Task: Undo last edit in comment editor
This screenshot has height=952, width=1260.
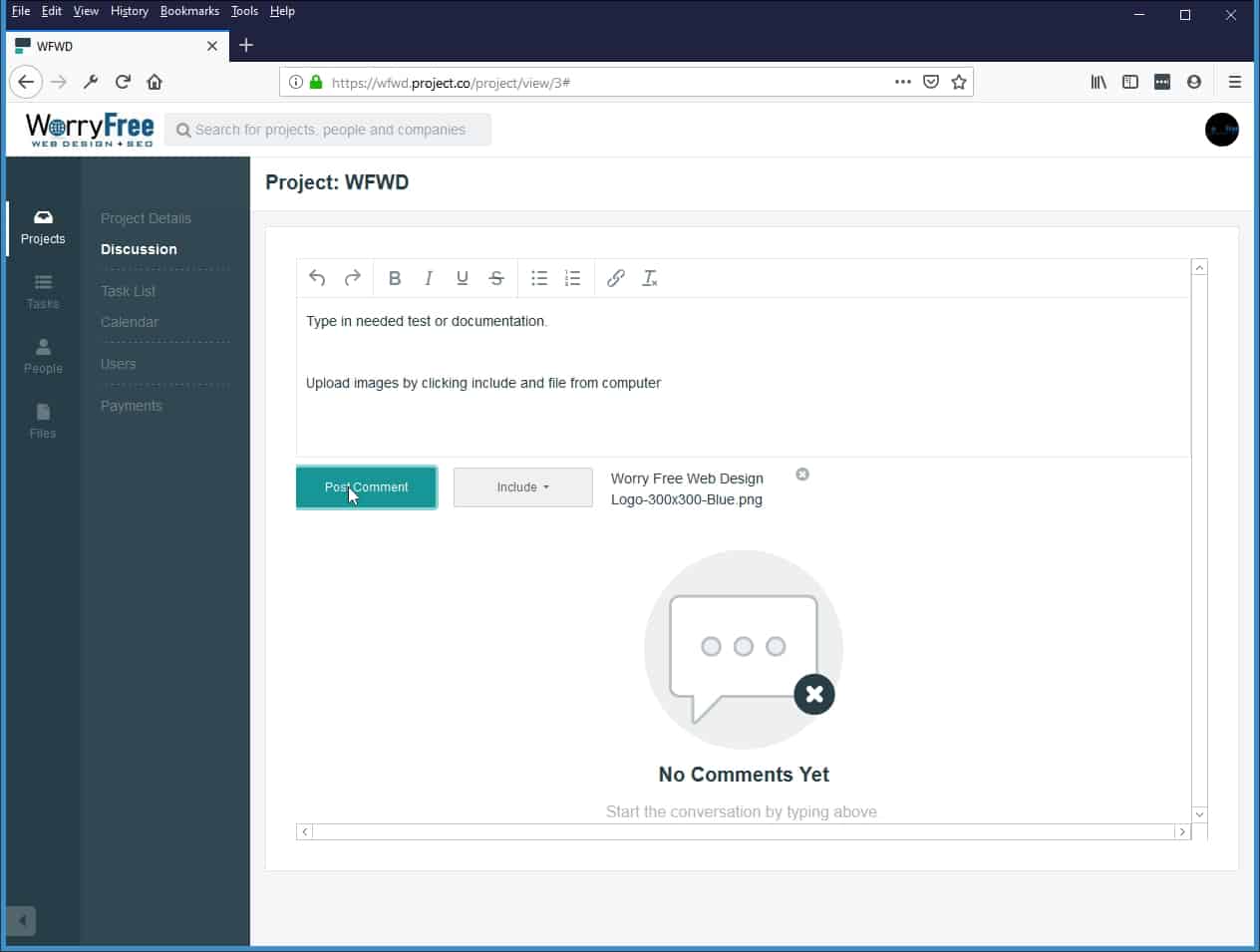Action: (317, 278)
